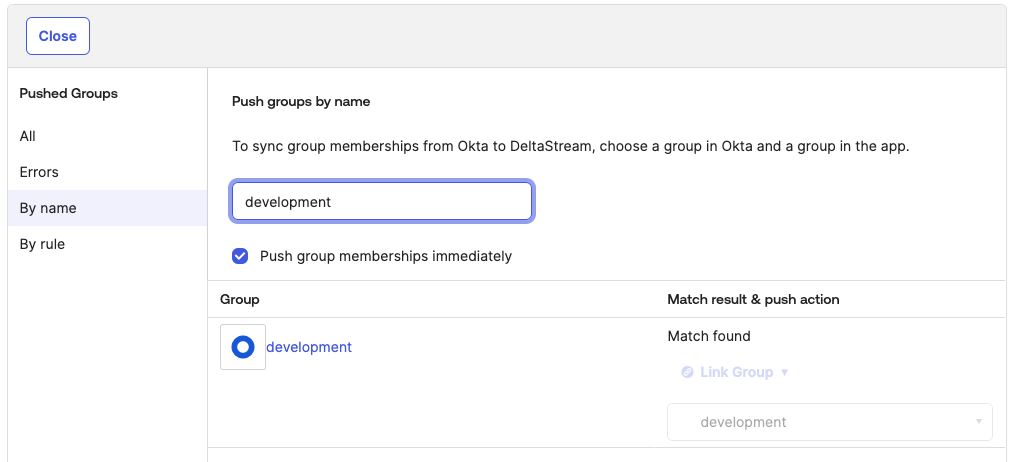Click the Pushed Groups sidebar heading
Viewport: 1019px width, 462px height.
[69, 93]
